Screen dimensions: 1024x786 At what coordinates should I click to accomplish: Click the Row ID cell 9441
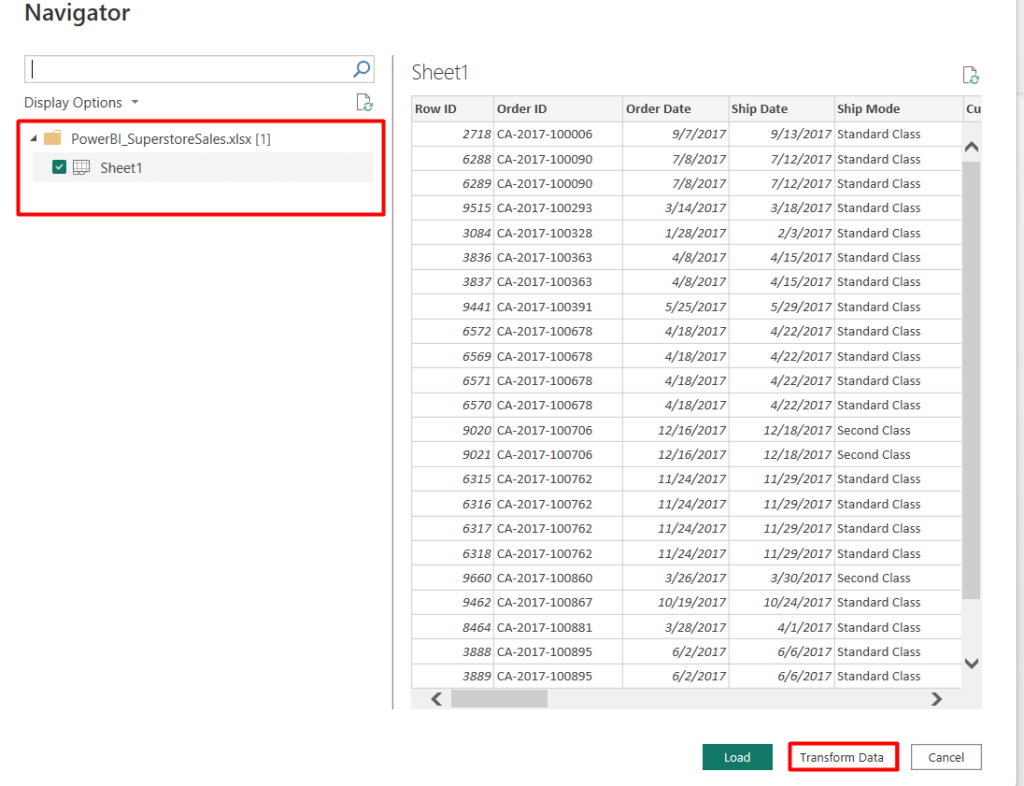point(452,307)
